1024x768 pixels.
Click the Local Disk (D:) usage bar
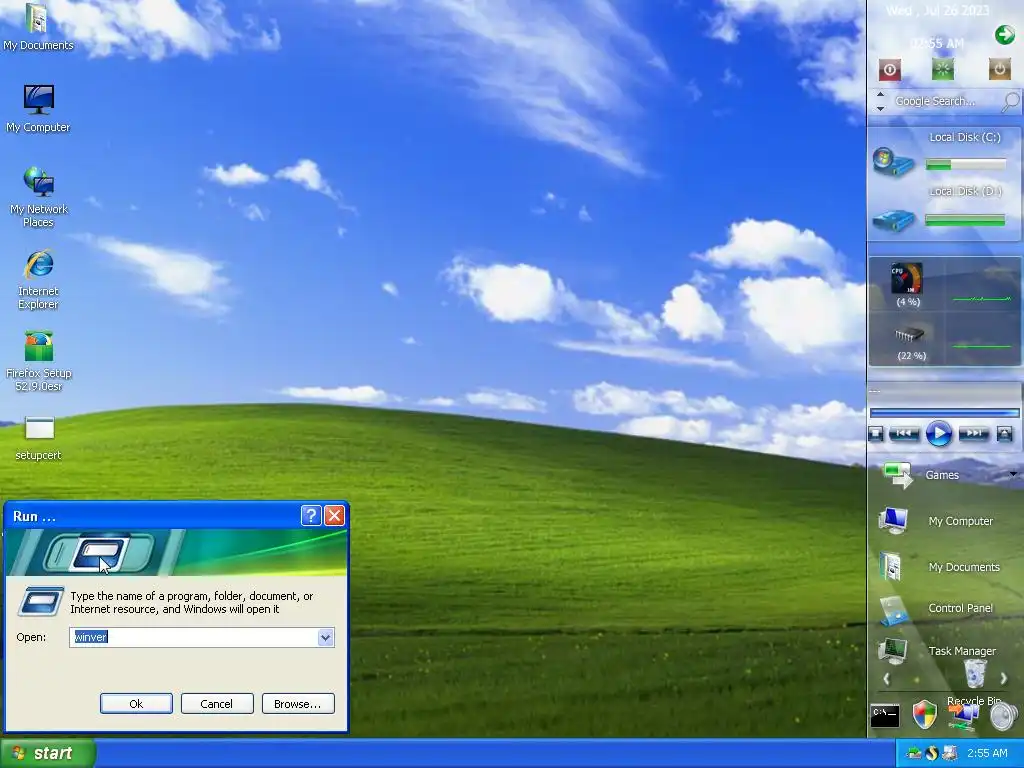pyautogui.click(x=965, y=221)
